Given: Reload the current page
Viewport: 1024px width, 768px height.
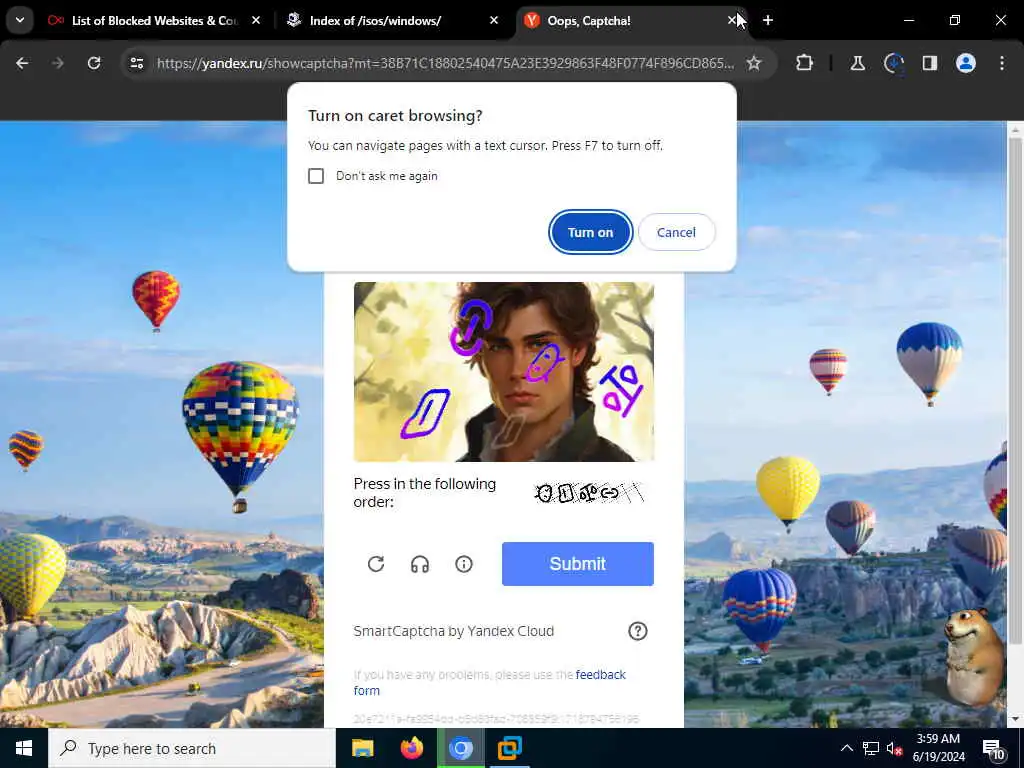Looking at the screenshot, I should click(x=94, y=63).
